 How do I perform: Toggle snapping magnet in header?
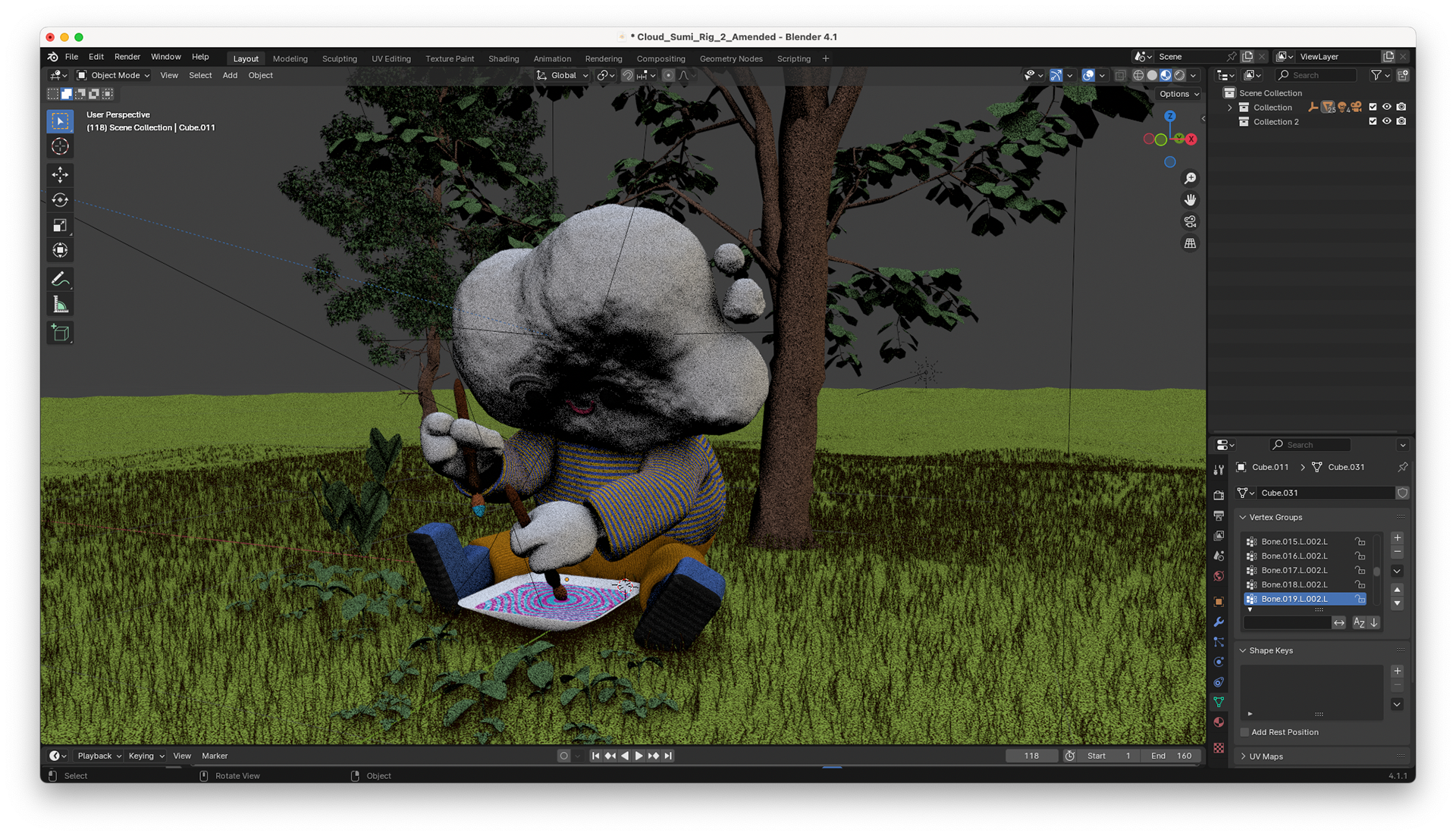coord(627,75)
